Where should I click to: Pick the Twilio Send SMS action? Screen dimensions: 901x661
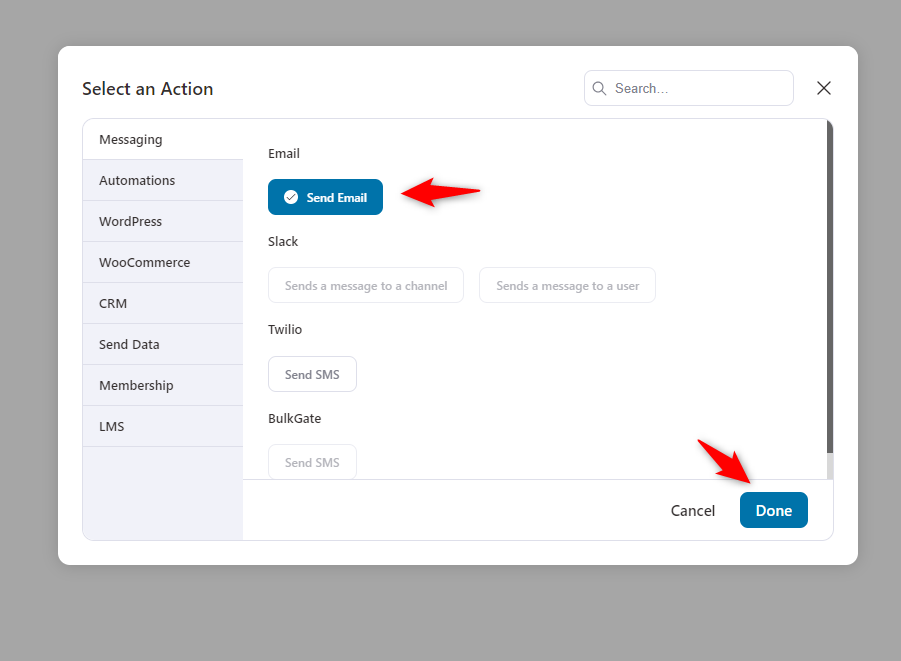(x=312, y=374)
